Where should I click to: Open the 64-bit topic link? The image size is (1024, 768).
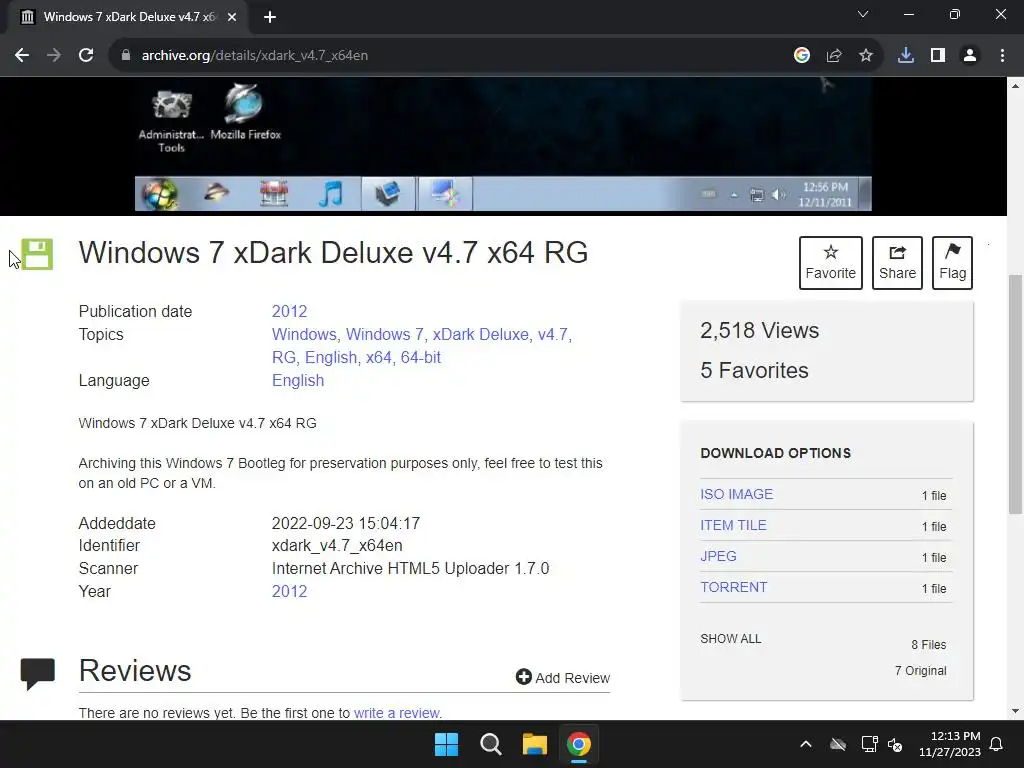[x=421, y=357]
